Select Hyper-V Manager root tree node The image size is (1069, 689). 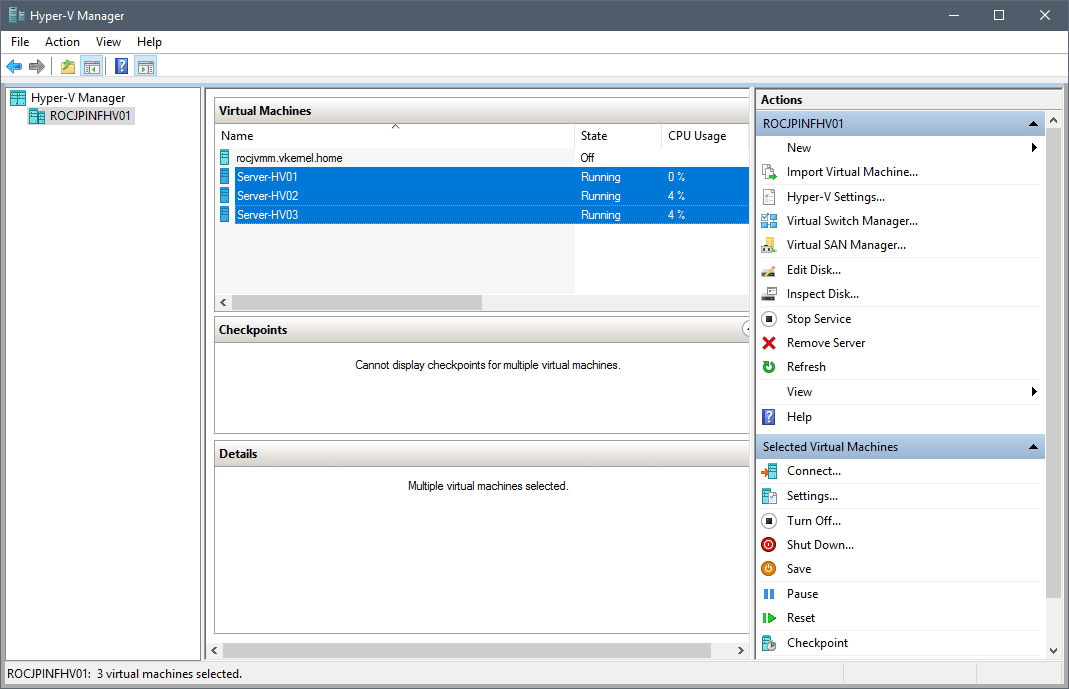[78, 98]
